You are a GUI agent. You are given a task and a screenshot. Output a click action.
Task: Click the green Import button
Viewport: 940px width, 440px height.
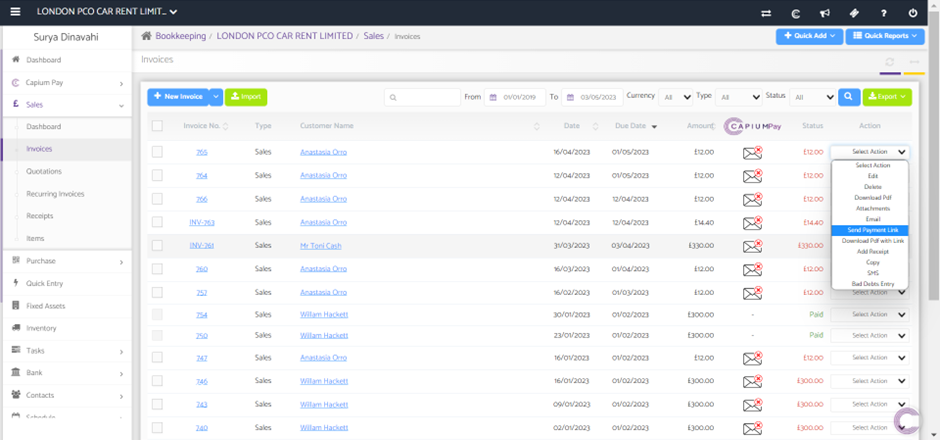pos(246,97)
